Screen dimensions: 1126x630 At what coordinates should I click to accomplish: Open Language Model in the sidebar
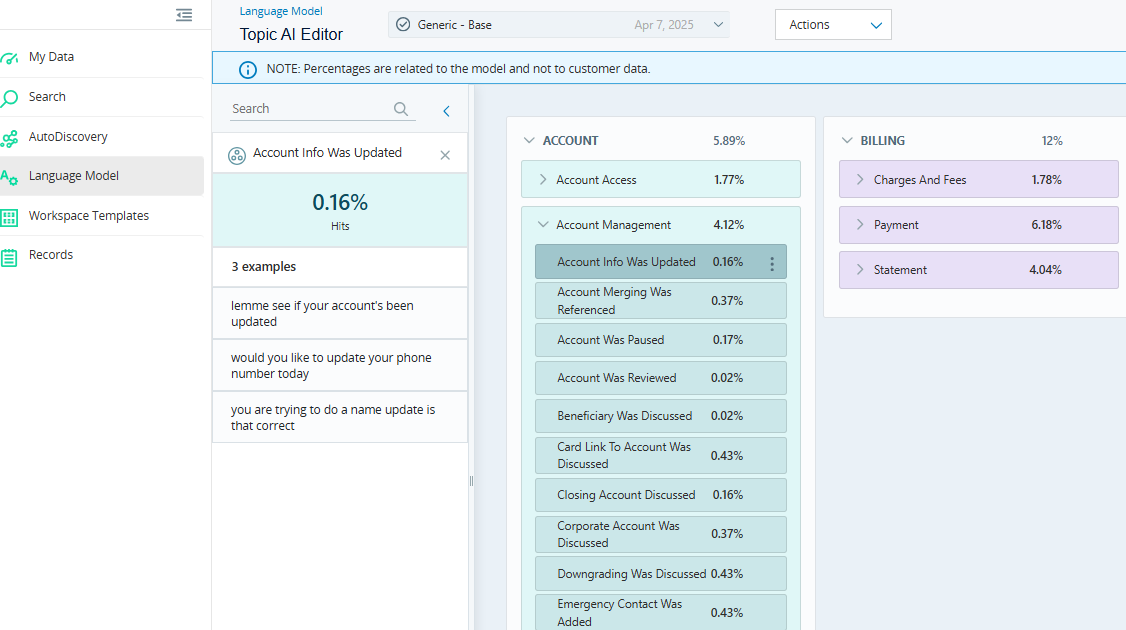pos(74,176)
